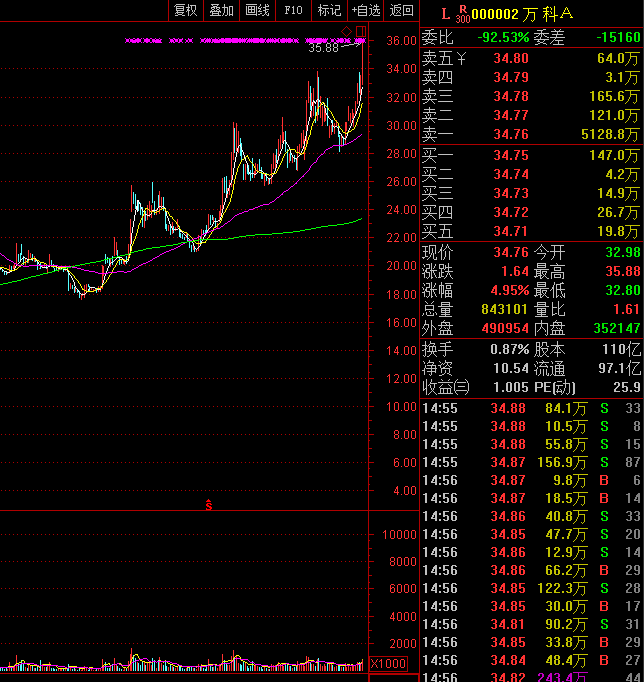Screen dimensions: 644x682
Task: Toggle the PE(动) dynamic ratio label
Action: pos(561,387)
